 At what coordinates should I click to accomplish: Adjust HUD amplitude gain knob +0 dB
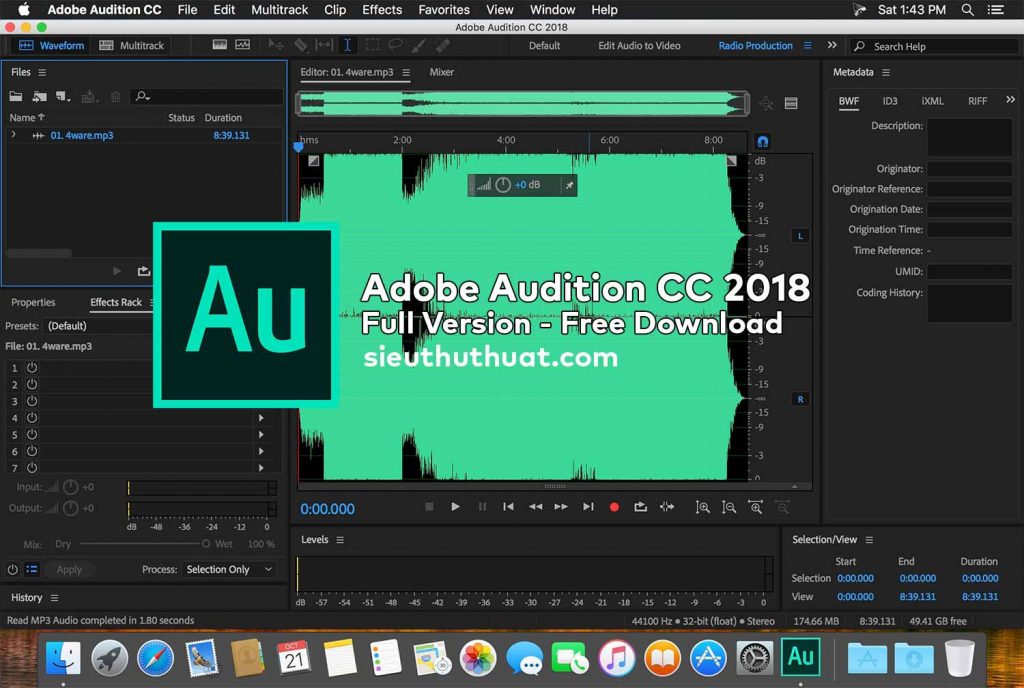pyautogui.click(x=503, y=185)
